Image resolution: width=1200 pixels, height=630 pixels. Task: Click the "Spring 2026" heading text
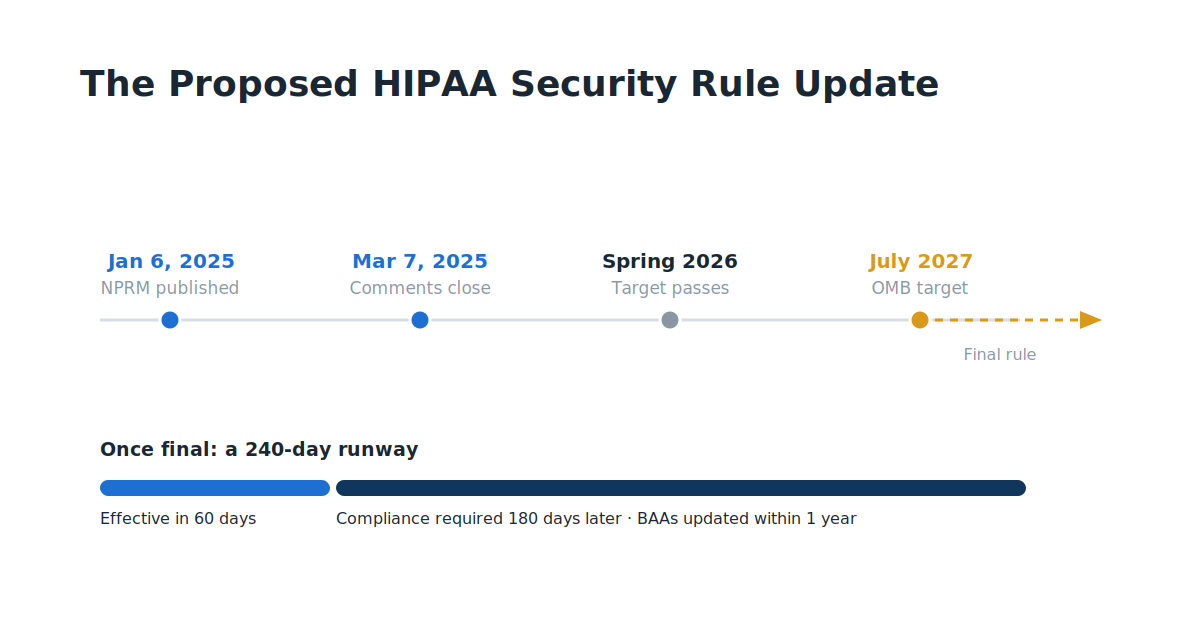[x=670, y=262]
